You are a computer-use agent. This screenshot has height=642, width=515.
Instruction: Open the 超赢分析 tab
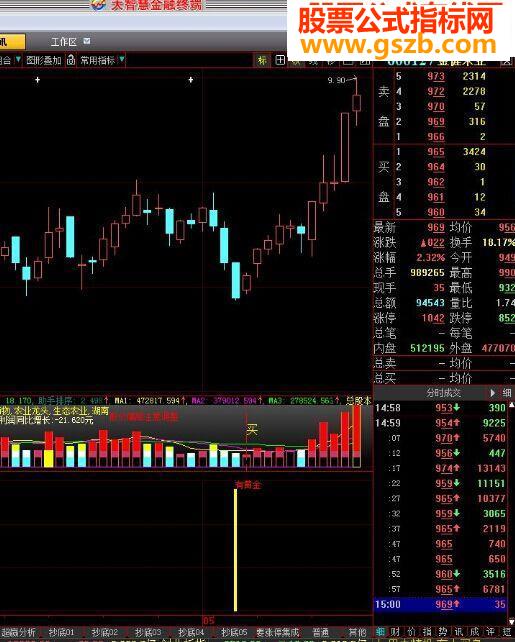[x=19, y=633]
